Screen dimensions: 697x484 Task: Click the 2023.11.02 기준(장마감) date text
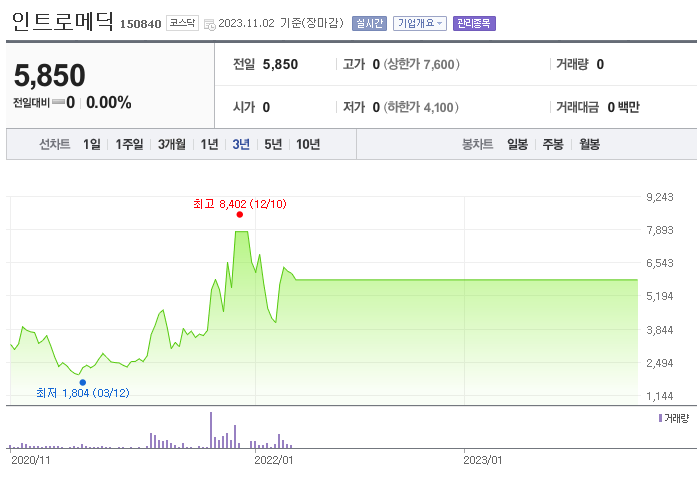(x=281, y=23)
